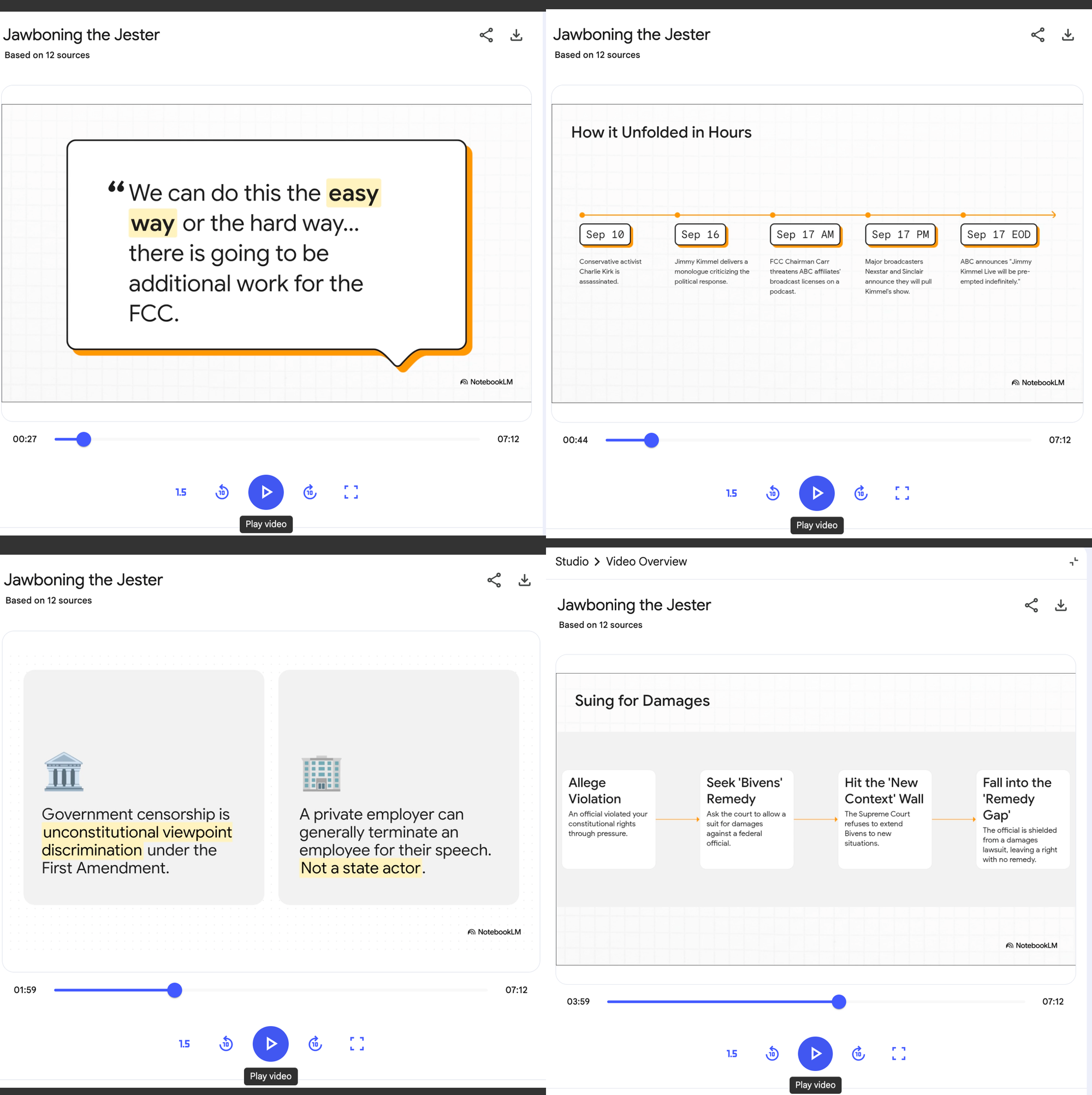Viewport: 1092px width, 1095px height.
Task: Play the video paused at 01:59
Action: (270, 1044)
